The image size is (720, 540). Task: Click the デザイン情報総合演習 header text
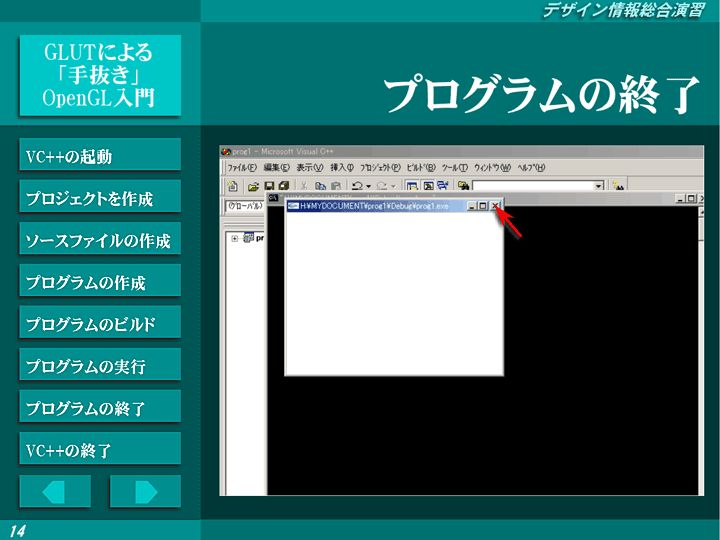623,10
